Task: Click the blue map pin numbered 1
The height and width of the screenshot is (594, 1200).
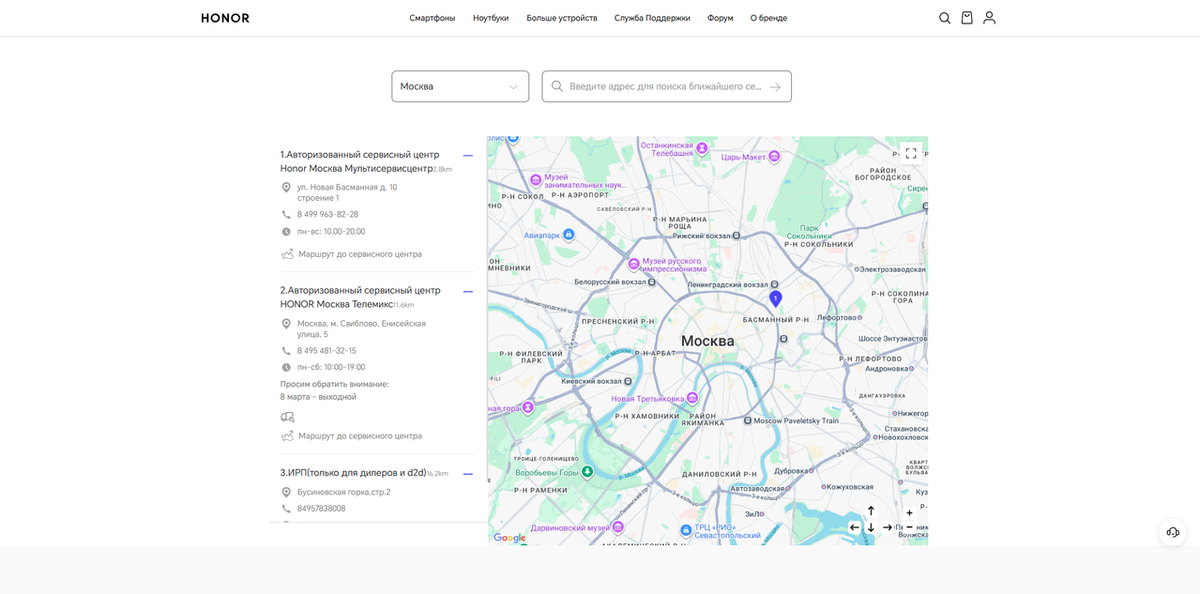Action: point(775,298)
